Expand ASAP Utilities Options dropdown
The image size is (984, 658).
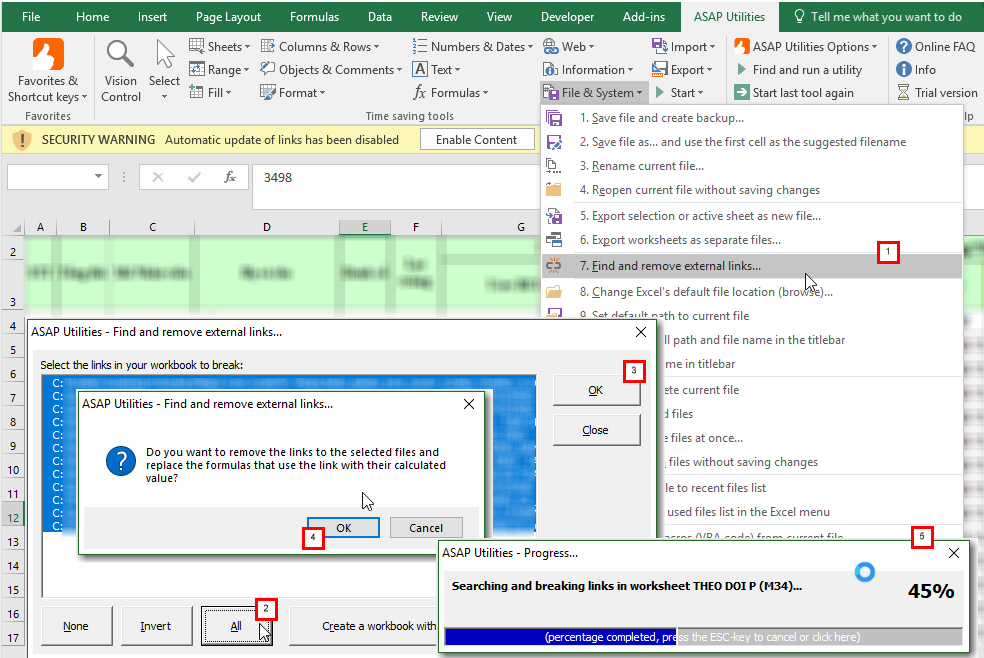coord(806,46)
